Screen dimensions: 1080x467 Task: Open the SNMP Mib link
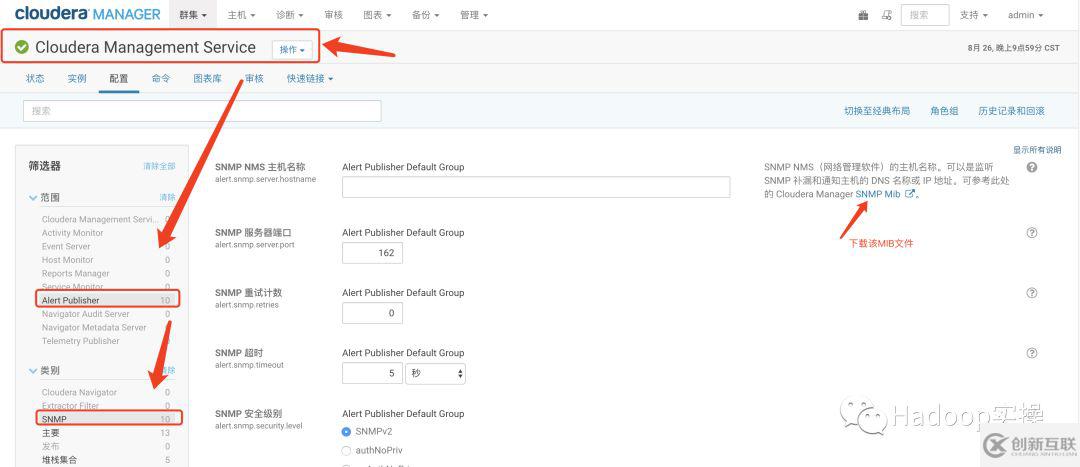pyautogui.click(x=878, y=194)
